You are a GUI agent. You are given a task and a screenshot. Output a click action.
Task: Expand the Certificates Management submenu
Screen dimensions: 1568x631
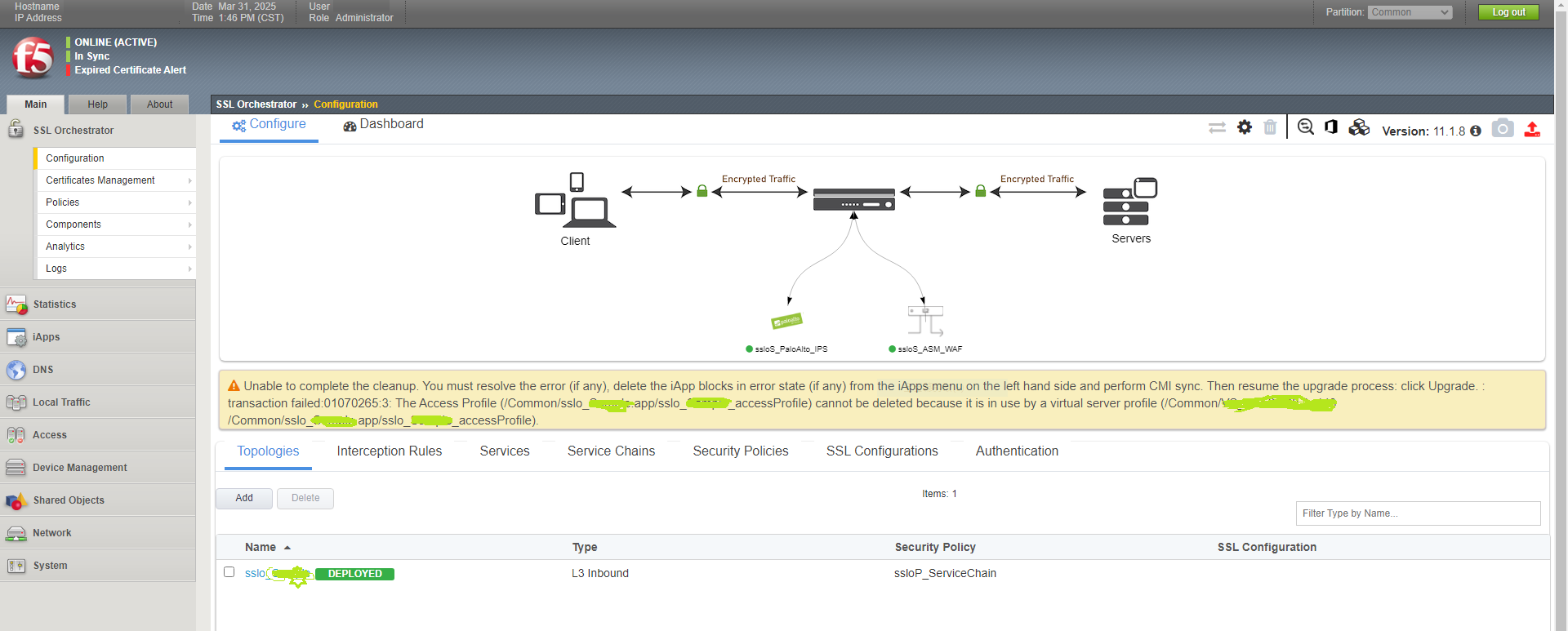(x=115, y=180)
